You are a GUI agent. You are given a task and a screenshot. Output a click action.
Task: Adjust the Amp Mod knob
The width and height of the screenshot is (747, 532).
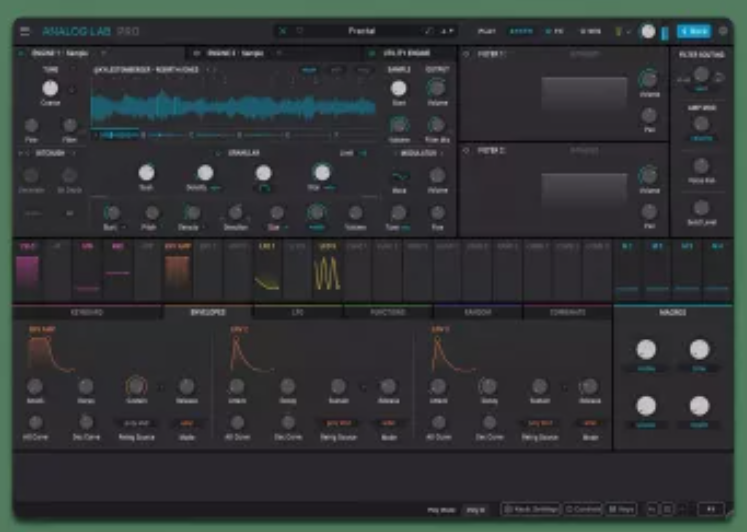701,124
